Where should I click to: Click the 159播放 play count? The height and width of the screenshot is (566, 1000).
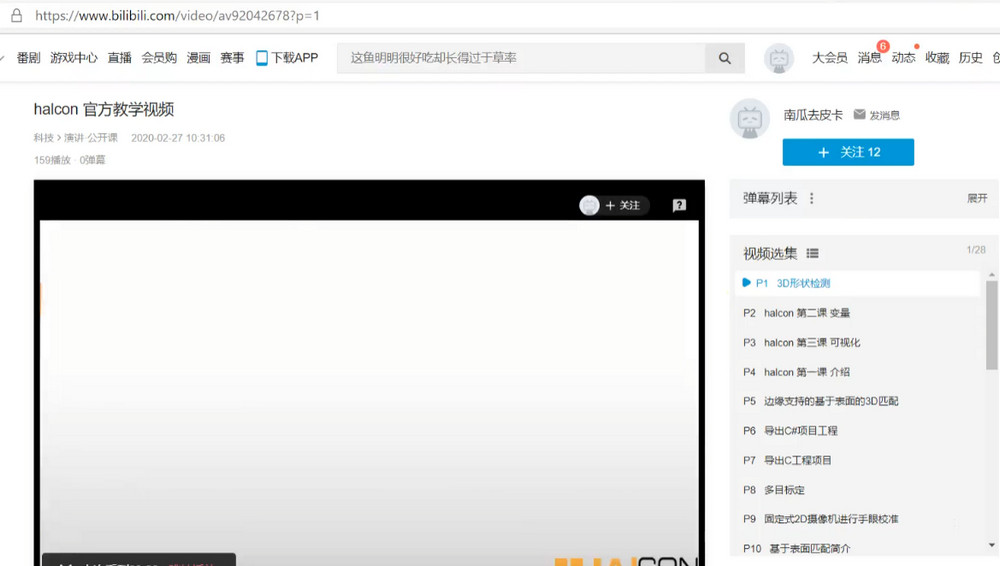52,160
